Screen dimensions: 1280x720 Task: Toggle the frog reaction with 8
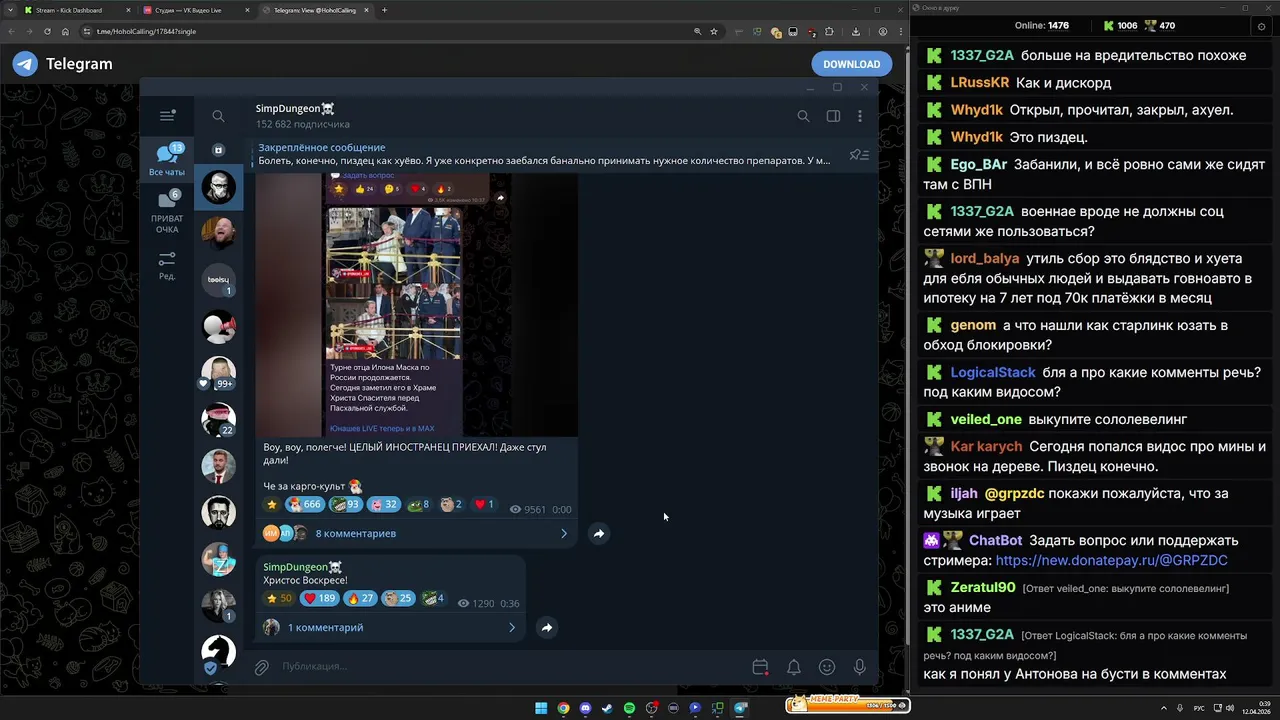[x=419, y=505]
